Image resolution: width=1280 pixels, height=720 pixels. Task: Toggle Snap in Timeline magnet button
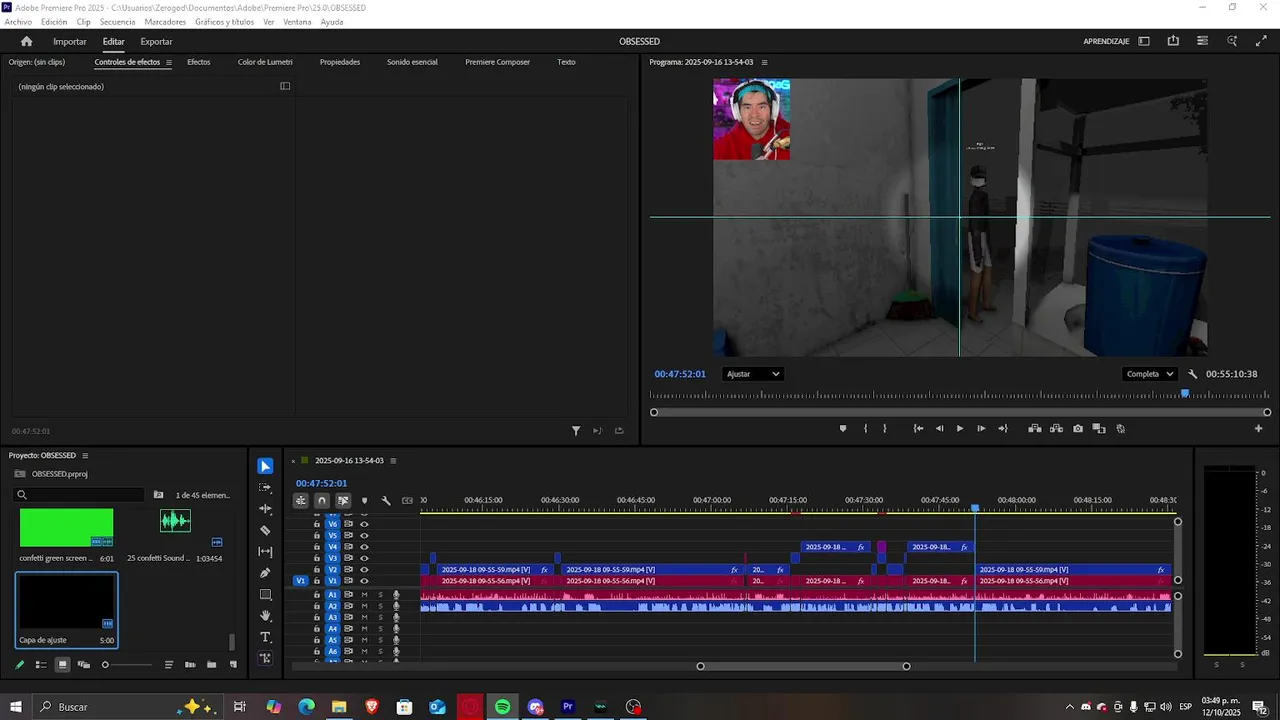point(322,501)
